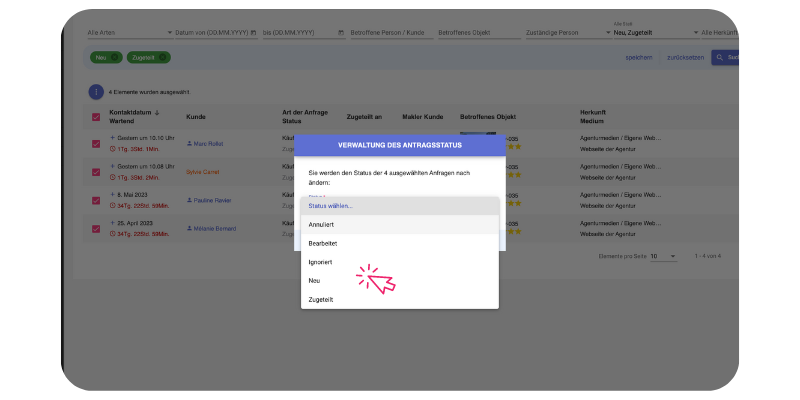The height and width of the screenshot is (400, 800).
Task: Click property thumbnail in Marc Rollet's row
Action: [478, 134]
